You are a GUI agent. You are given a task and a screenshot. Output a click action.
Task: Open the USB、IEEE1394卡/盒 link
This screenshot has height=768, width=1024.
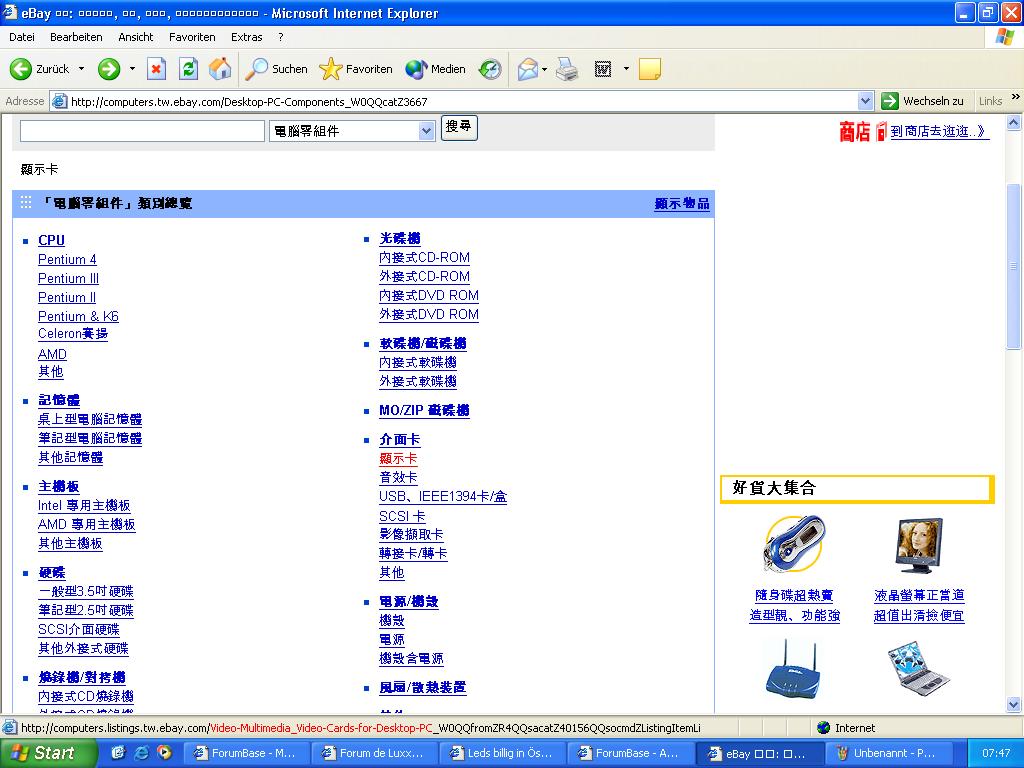[443, 496]
